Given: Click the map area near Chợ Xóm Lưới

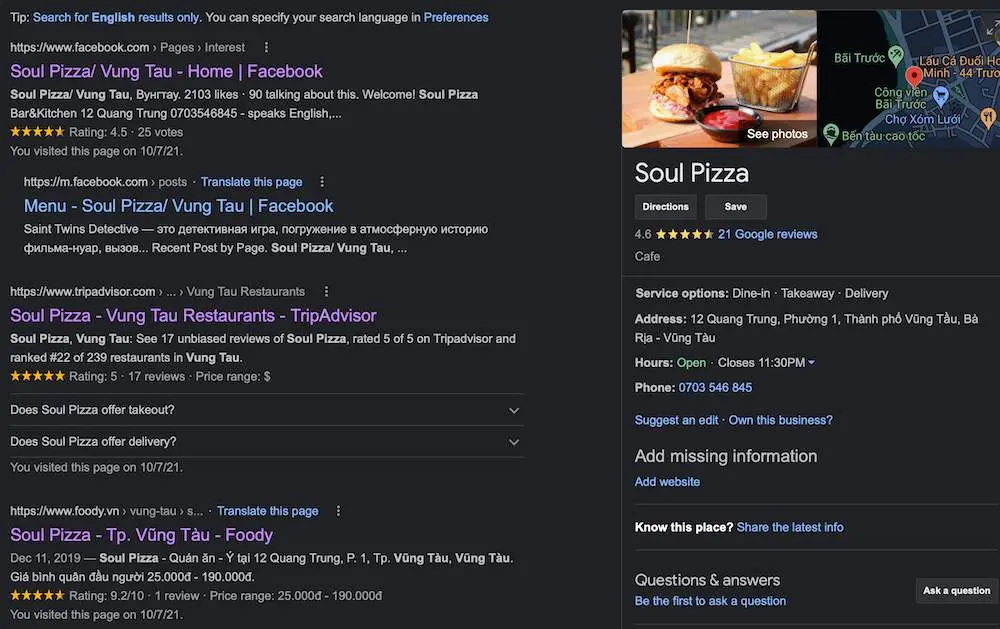Looking at the screenshot, I should click(922, 119).
